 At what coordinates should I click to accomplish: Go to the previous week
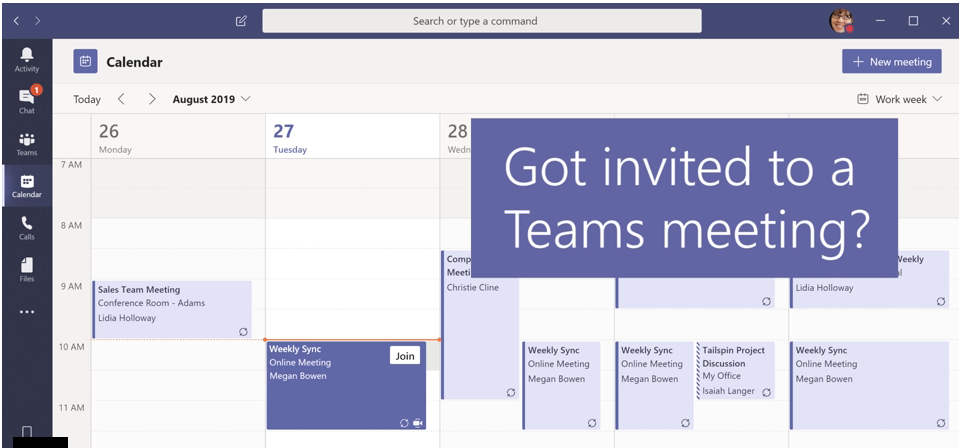[121, 99]
